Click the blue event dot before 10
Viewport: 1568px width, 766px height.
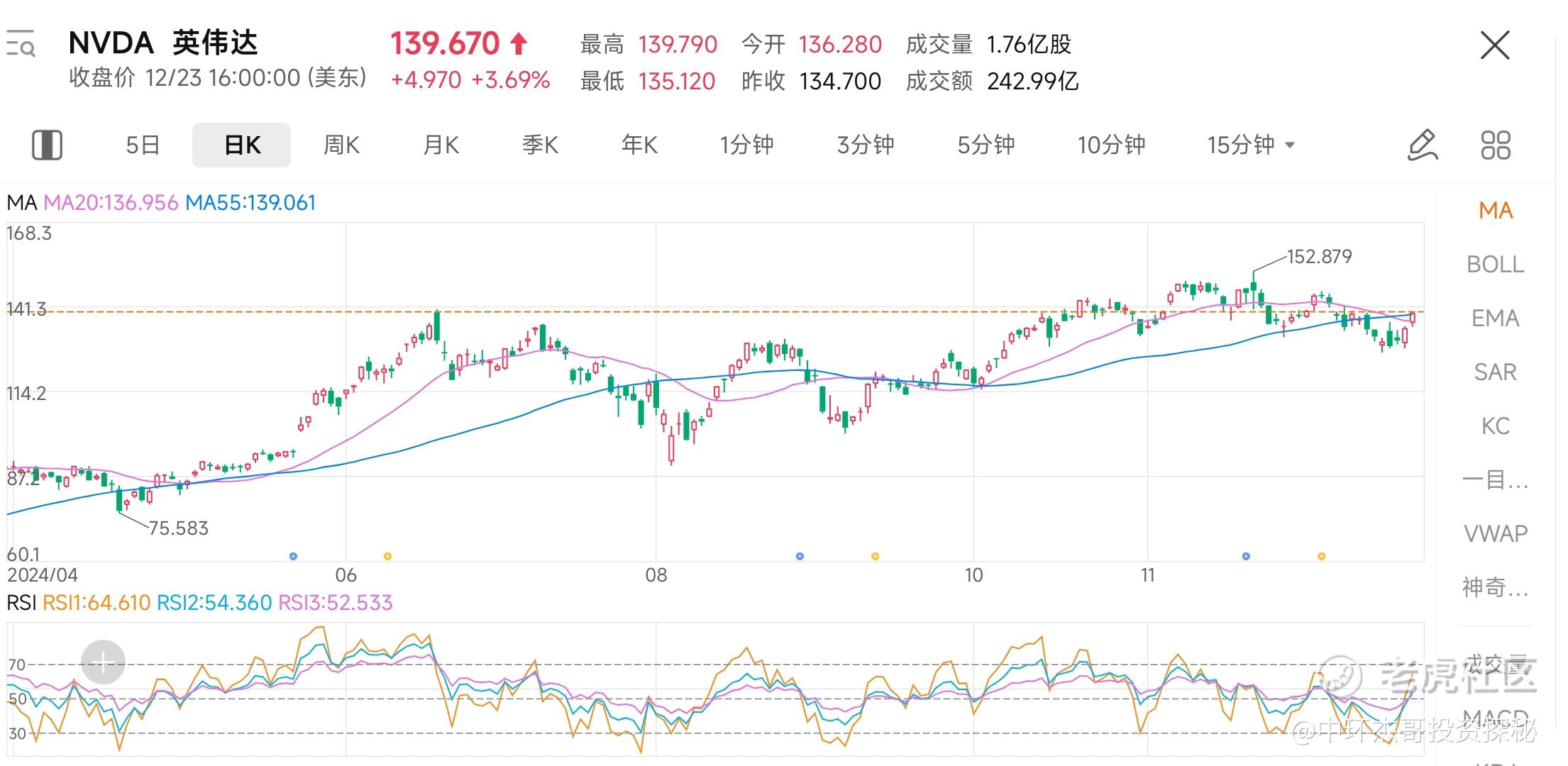point(800,556)
